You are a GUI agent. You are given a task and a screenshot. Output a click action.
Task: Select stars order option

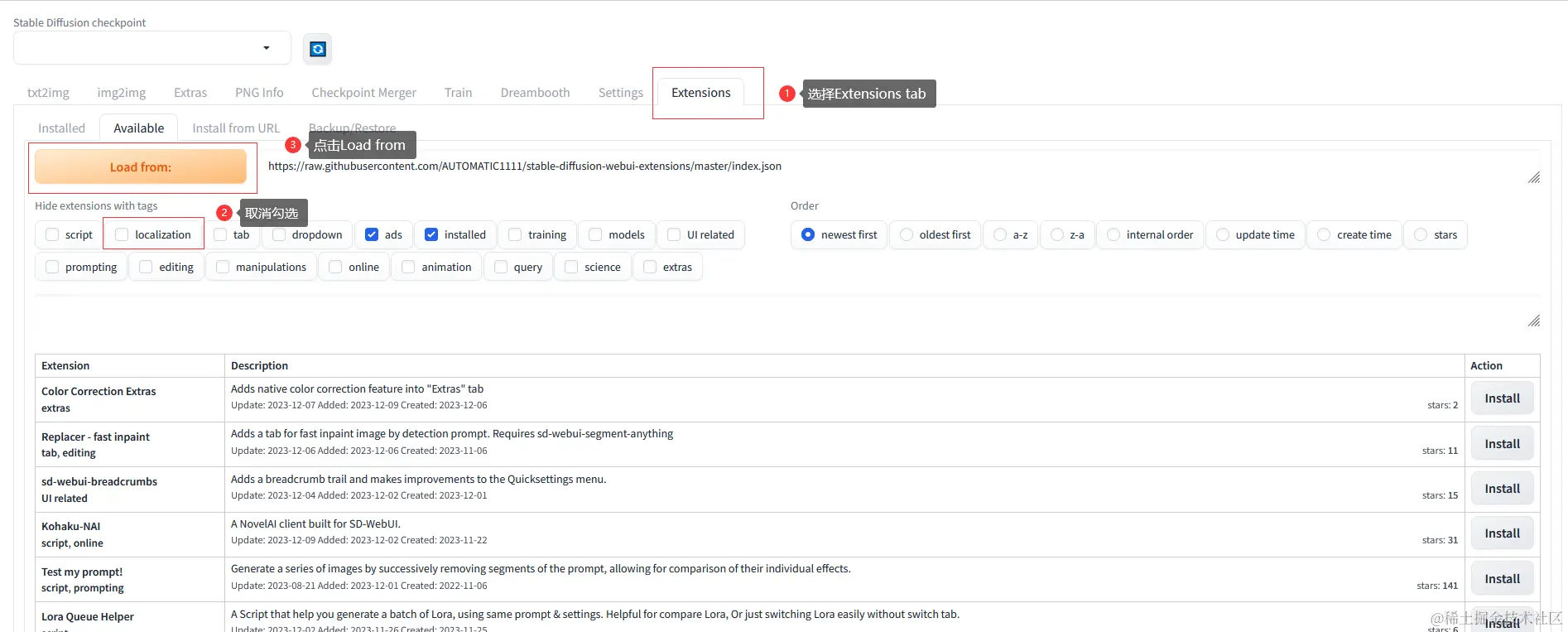(1421, 235)
